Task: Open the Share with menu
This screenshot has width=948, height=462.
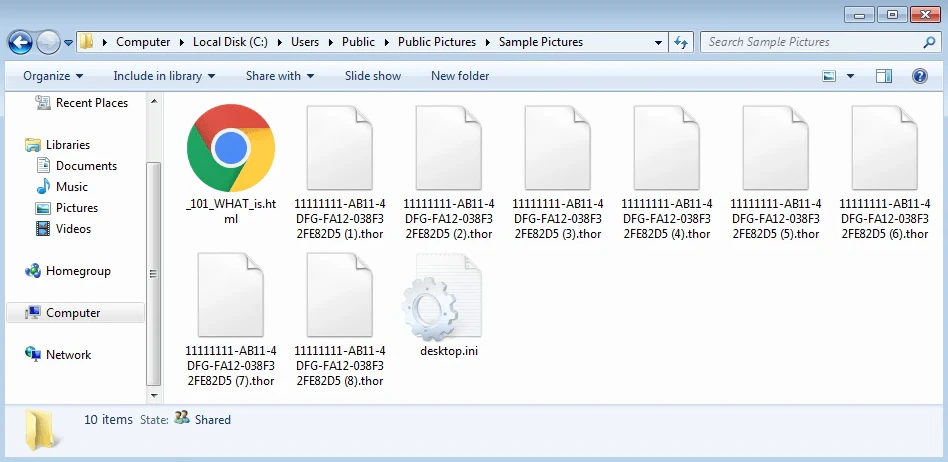Action: click(280, 76)
